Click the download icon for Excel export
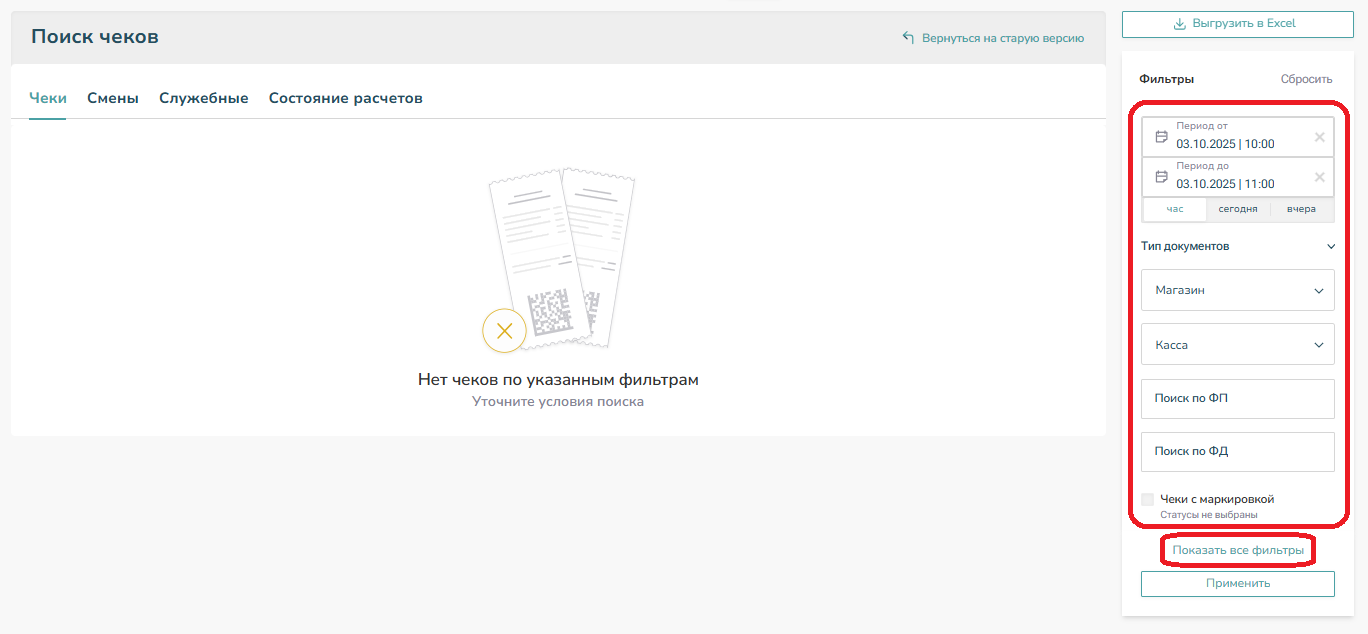The width and height of the screenshot is (1368, 634). (x=1179, y=24)
